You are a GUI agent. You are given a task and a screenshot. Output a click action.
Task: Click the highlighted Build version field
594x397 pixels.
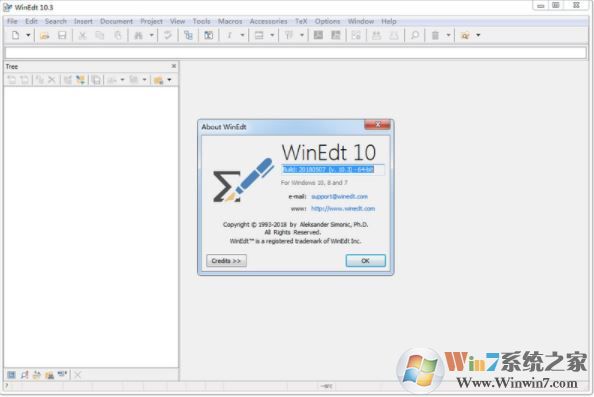tap(333, 169)
